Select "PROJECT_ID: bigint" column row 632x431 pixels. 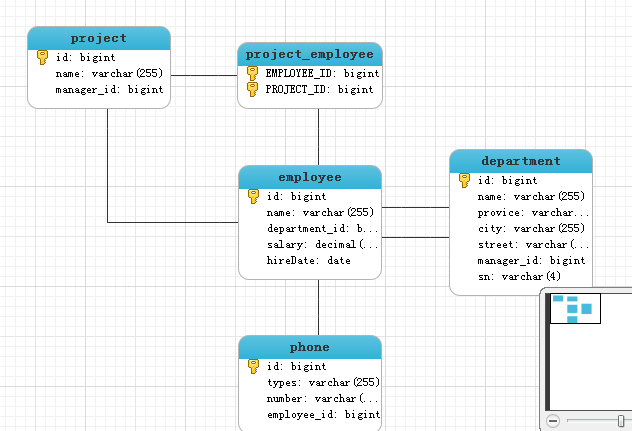tap(319, 90)
